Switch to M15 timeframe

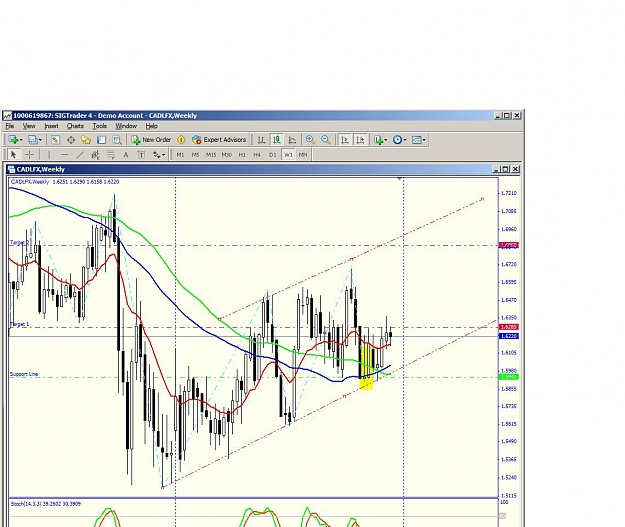pos(211,155)
